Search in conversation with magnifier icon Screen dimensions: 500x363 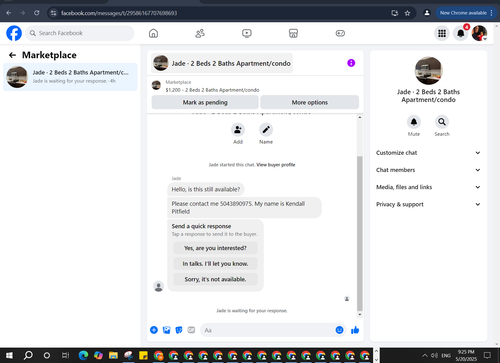(442, 122)
